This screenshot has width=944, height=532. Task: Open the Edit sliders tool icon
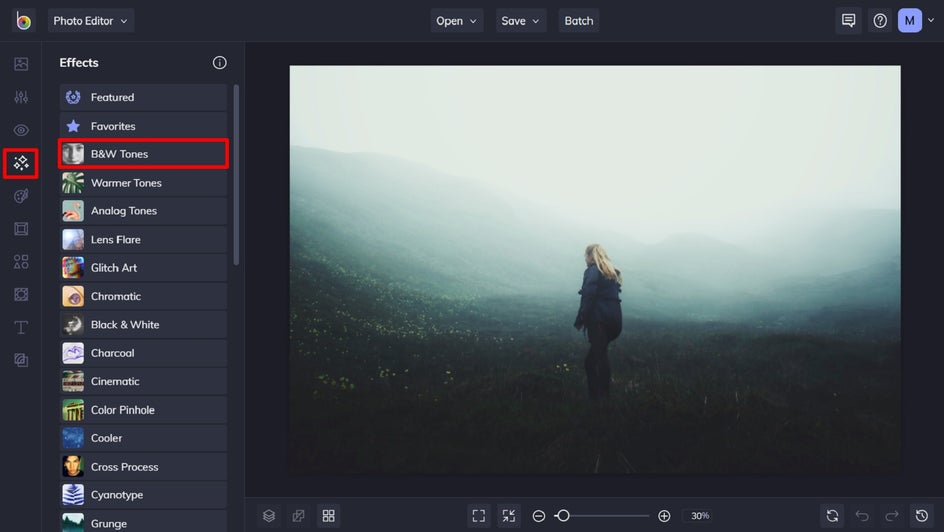pos(21,97)
